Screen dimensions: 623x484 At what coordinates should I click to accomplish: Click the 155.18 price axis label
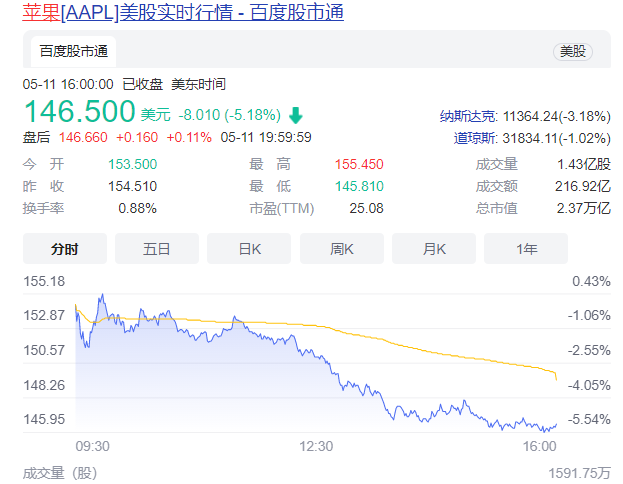pos(44,281)
